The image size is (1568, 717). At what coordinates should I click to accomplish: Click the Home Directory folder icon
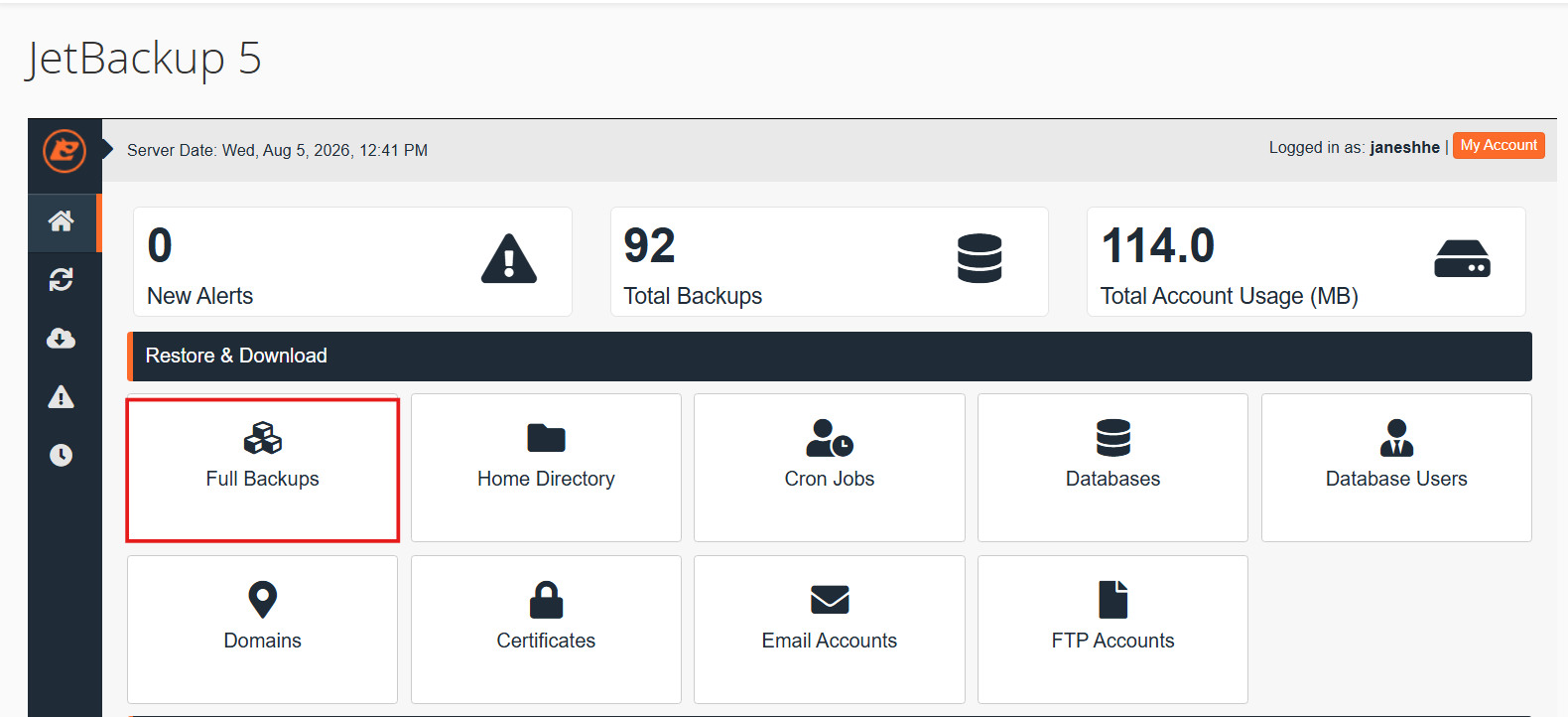546,438
